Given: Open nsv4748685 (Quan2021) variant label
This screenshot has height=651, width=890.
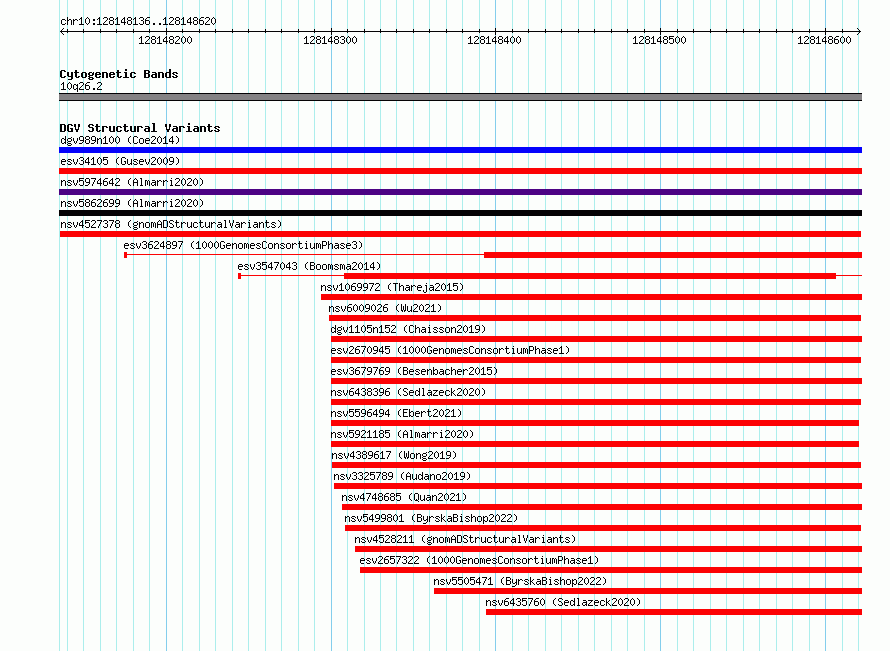Looking at the screenshot, I should 404,497.
